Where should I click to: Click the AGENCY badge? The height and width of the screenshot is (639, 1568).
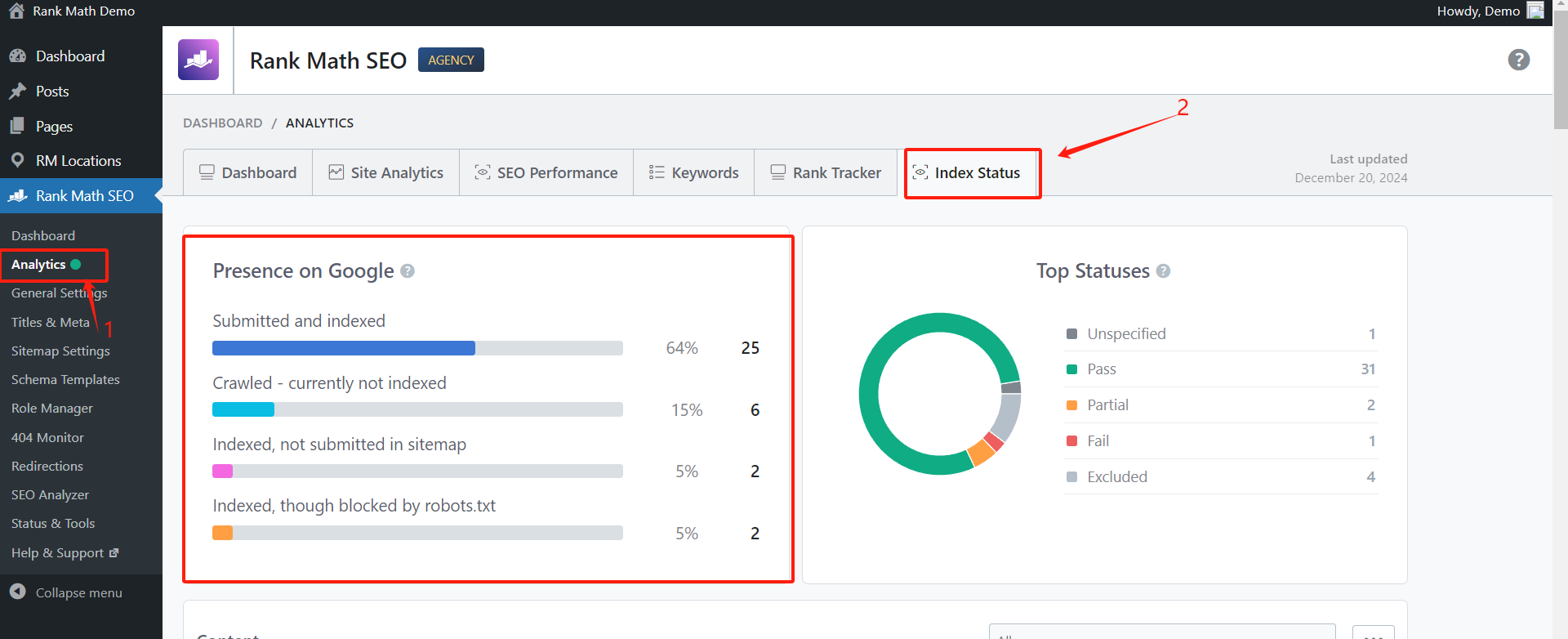451,60
